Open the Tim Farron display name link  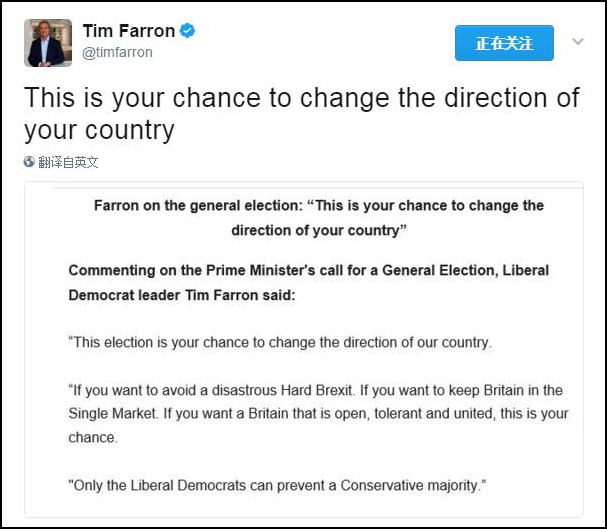tap(129, 31)
